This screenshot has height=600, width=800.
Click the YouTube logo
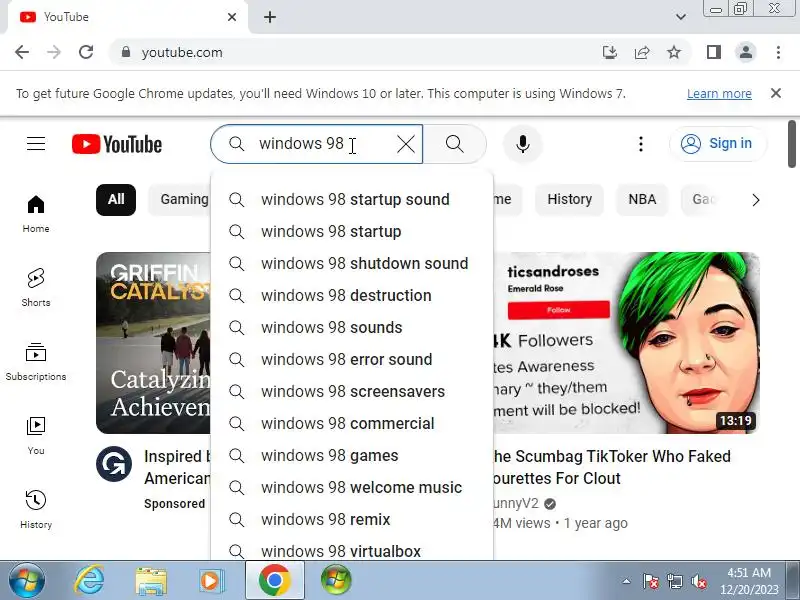117,144
